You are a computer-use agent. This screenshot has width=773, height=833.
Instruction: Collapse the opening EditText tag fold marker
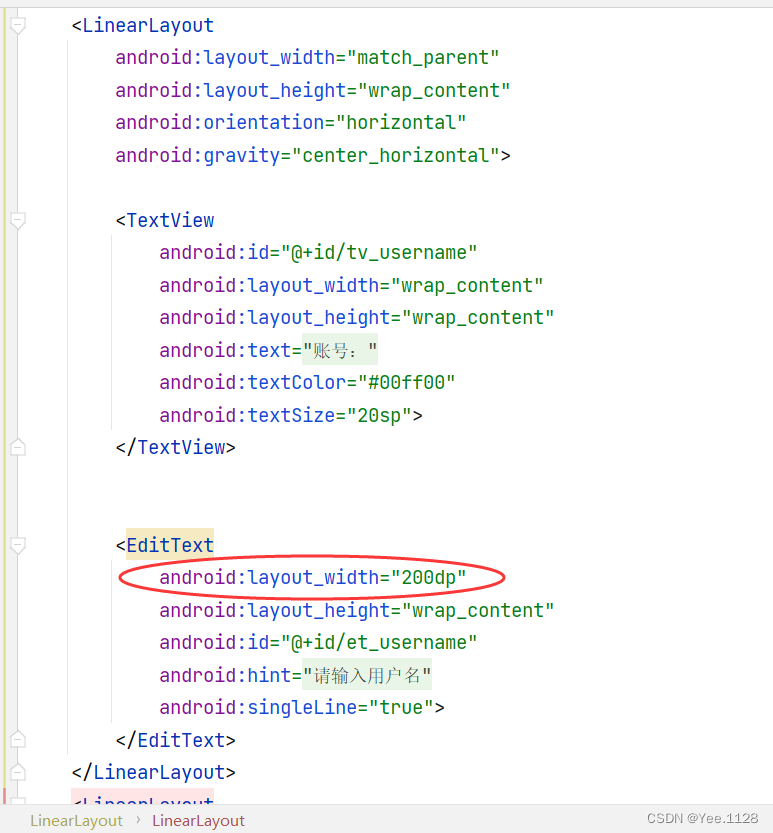(18, 545)
